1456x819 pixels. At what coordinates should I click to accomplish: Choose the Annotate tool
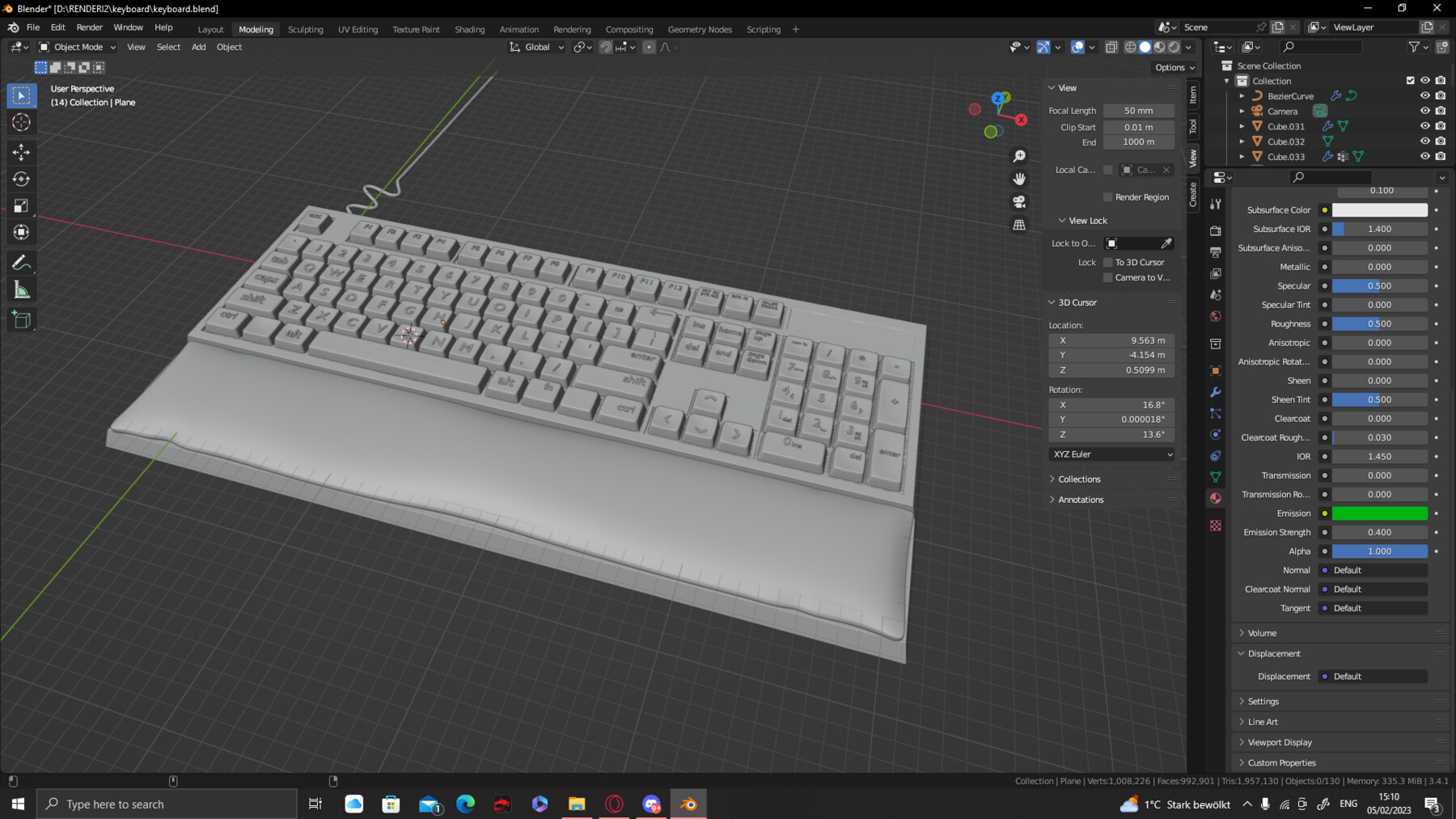[x=22, y=261]
